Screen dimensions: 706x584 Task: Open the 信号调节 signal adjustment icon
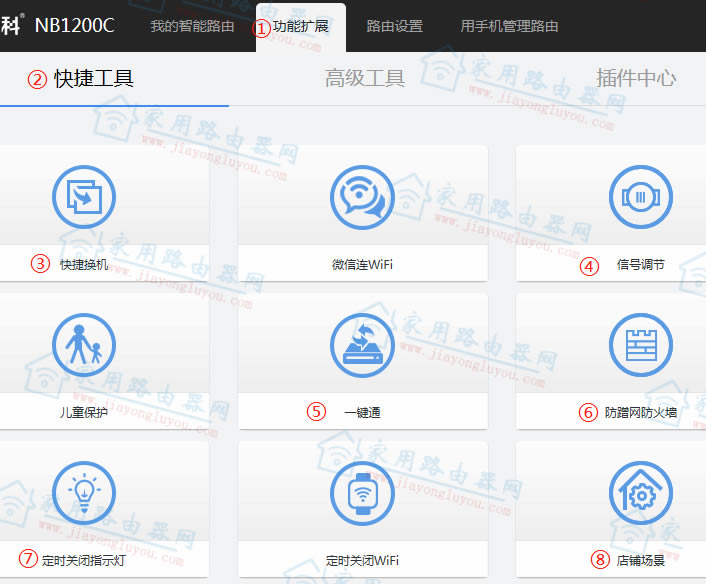641,197
